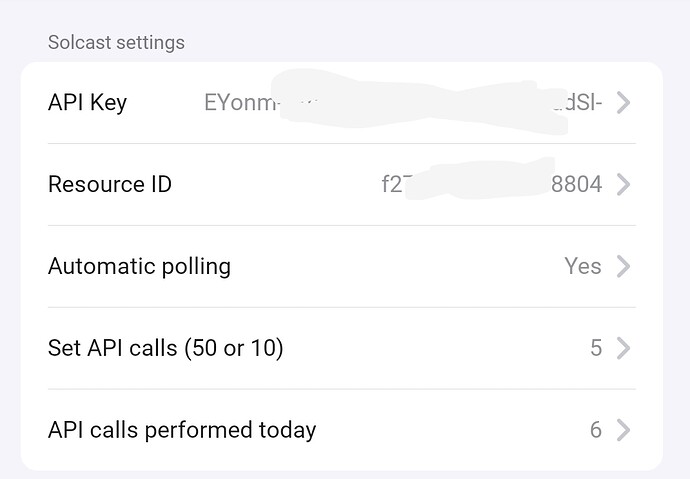Click the API key text starting 'EYonm-'

[x=238, y=103]
